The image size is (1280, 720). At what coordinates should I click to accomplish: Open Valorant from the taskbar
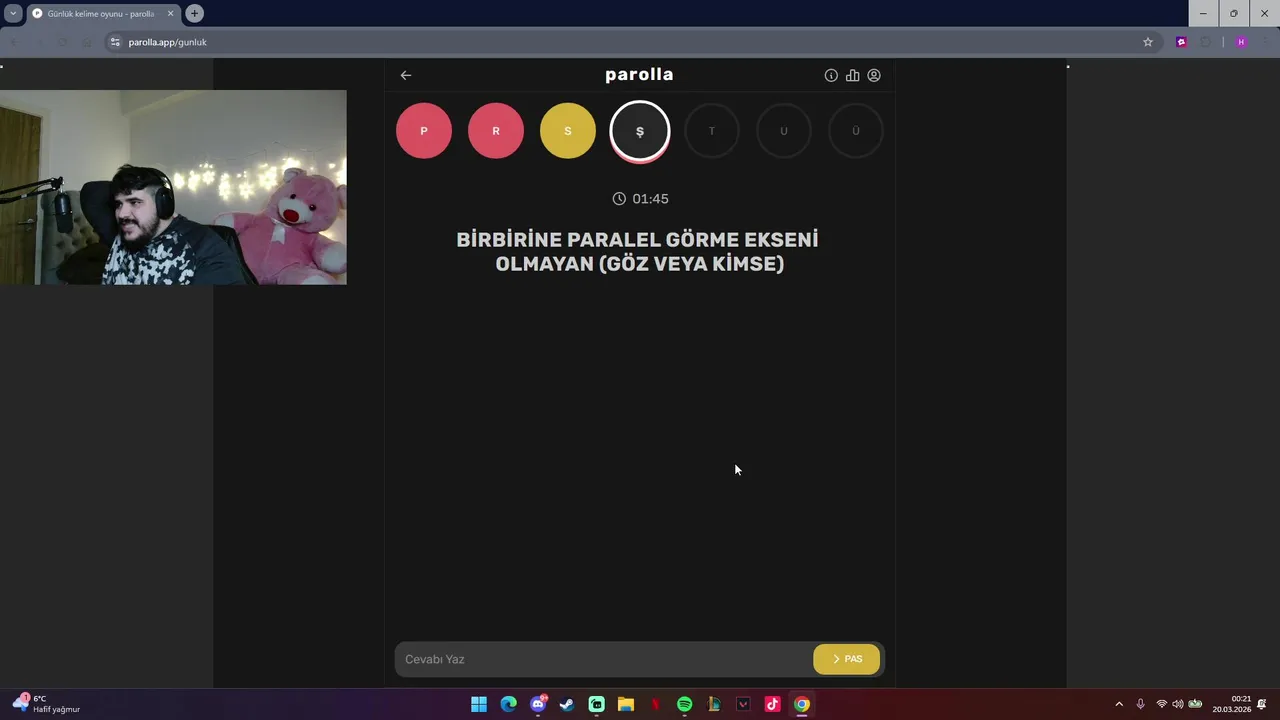743,704
